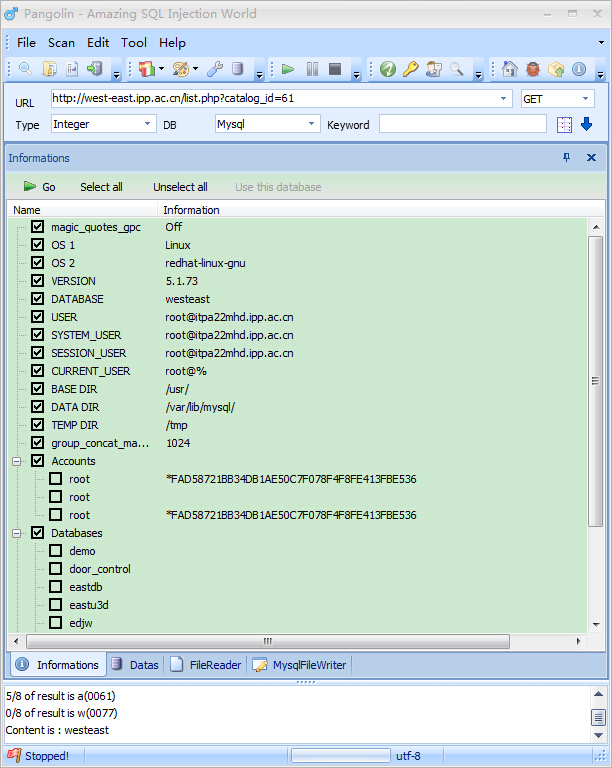Click the box with up arrow icon
Viewport: 612px width, 768px height.
click(556, 69)
